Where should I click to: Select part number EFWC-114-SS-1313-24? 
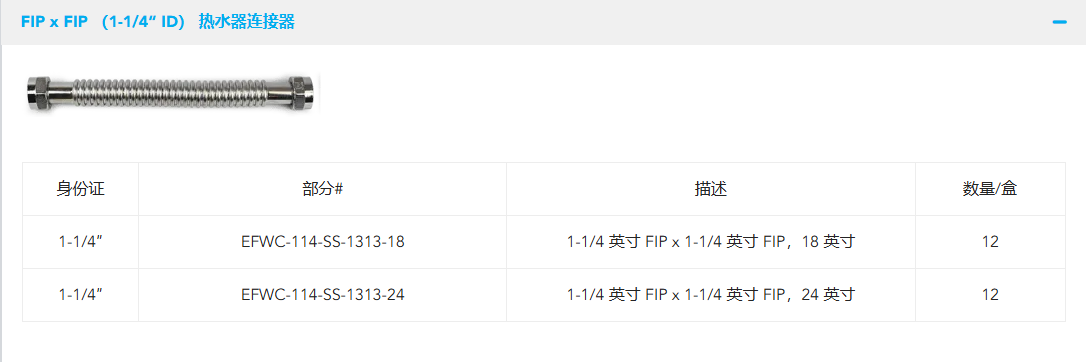(x=323, y=295)
